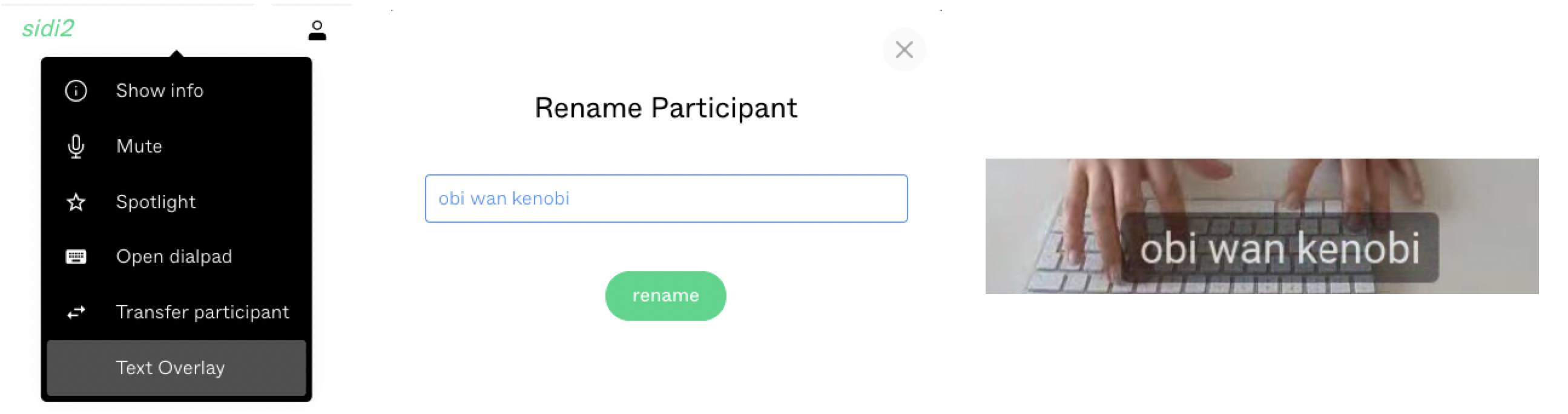Select Show info in the participant menu
The height and width of the screenshot is (414, 1568).
pos(159,90)
